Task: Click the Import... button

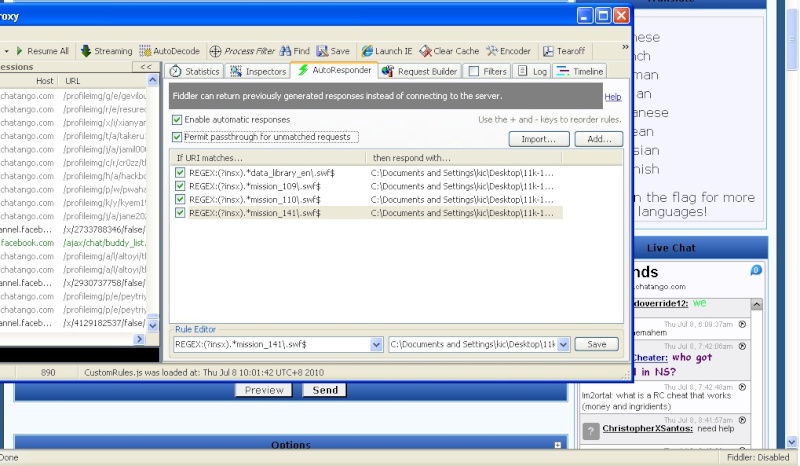Action: point(539,139)
